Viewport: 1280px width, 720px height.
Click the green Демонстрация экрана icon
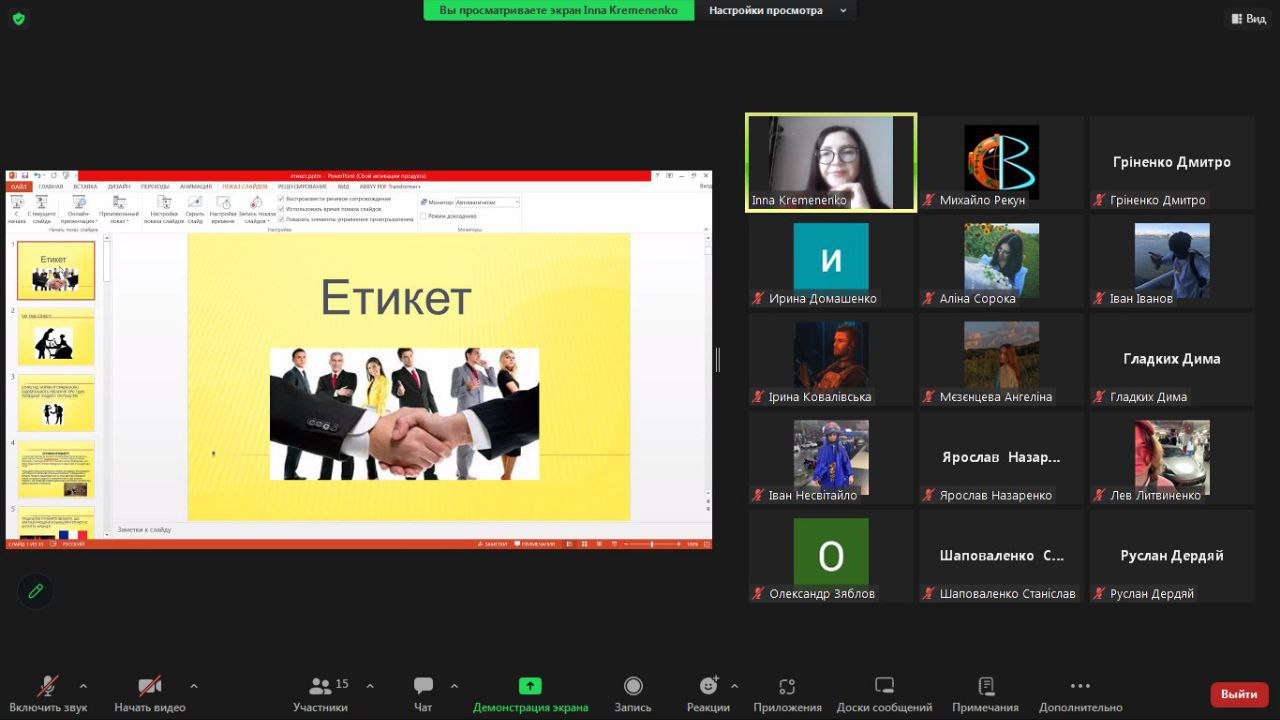click(x=530, y=686)
